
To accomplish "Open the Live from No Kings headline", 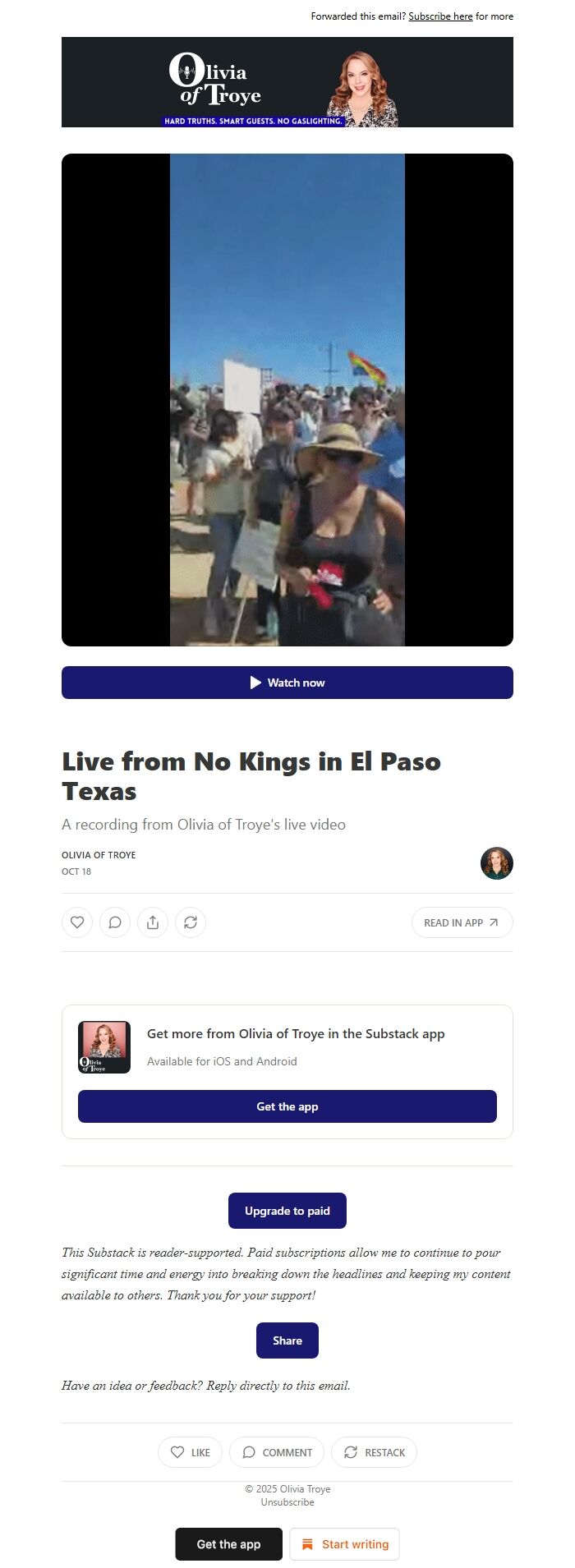I will (251, 776).
